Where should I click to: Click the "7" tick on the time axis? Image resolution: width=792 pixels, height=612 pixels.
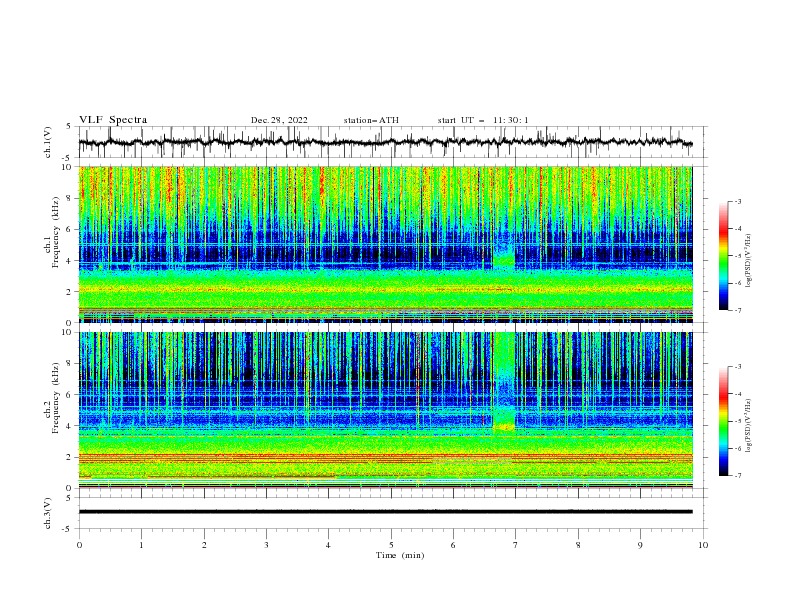point(516,546)
